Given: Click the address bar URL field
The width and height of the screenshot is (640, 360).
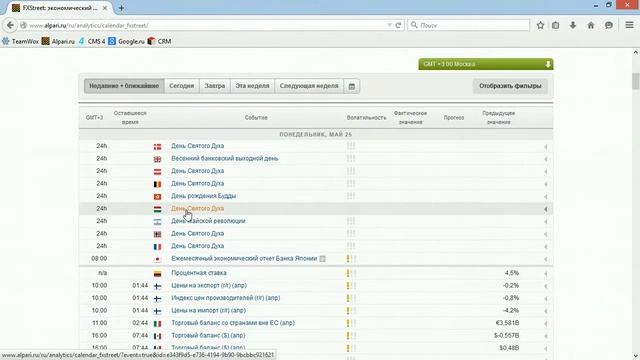Looking at the screenshot, I should (x=204, y=25).
